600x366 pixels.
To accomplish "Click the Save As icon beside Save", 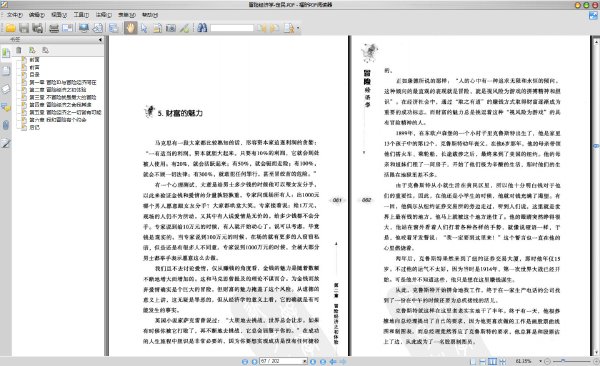I will 38,28.
